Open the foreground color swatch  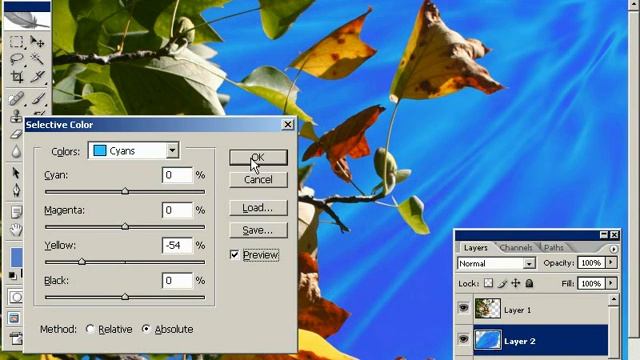[x=16, y=257]
